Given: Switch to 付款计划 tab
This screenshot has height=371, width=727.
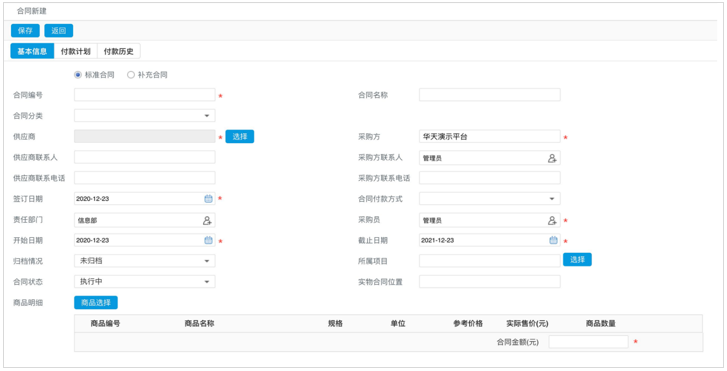Looking at the screenshot, I should point(76,51).
